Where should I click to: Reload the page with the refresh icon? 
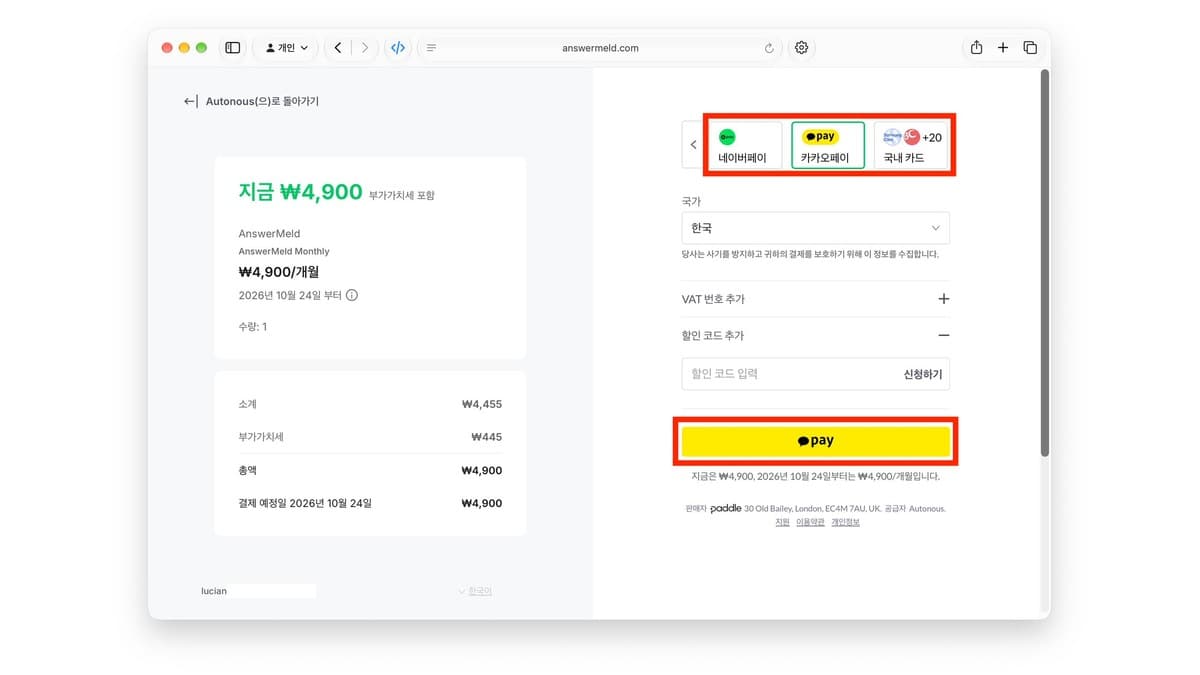coord(769,48)
